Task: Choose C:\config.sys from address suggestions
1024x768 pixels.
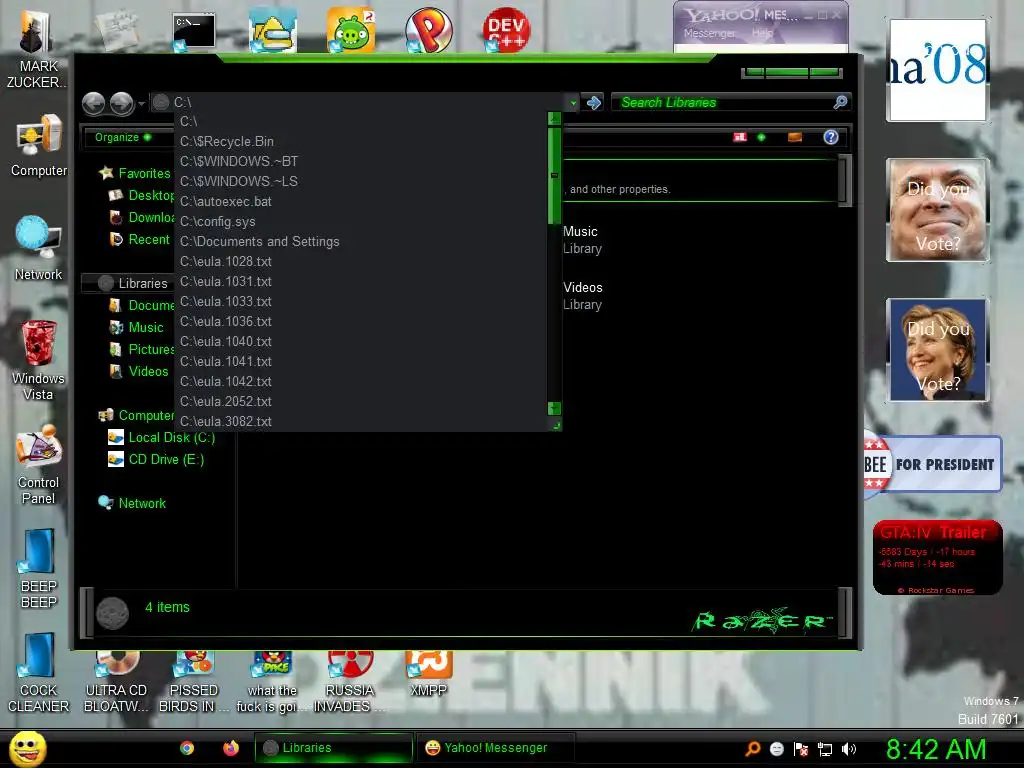Action: coord(362,221)
